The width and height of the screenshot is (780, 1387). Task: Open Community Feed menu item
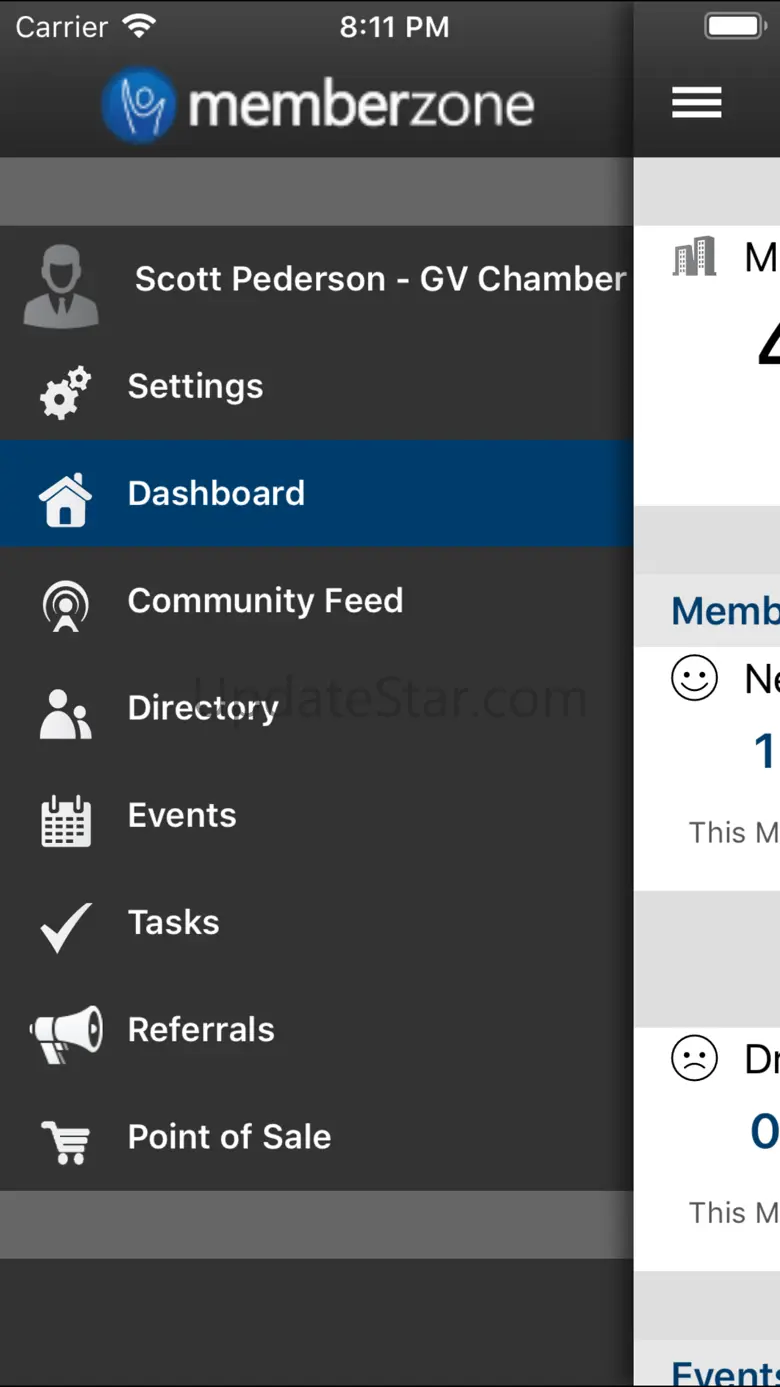(317, 600)
